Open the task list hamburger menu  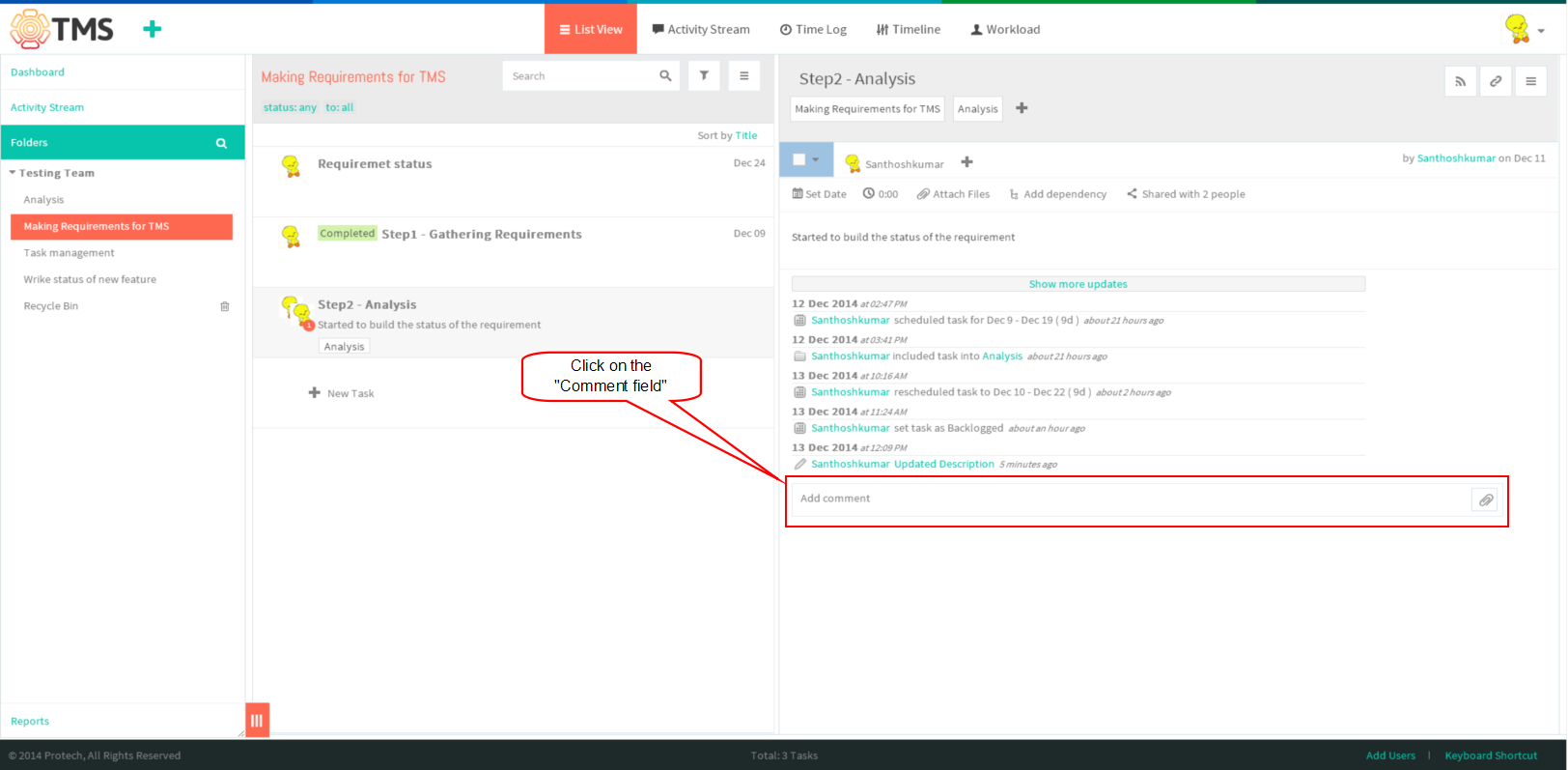point(744,75)
